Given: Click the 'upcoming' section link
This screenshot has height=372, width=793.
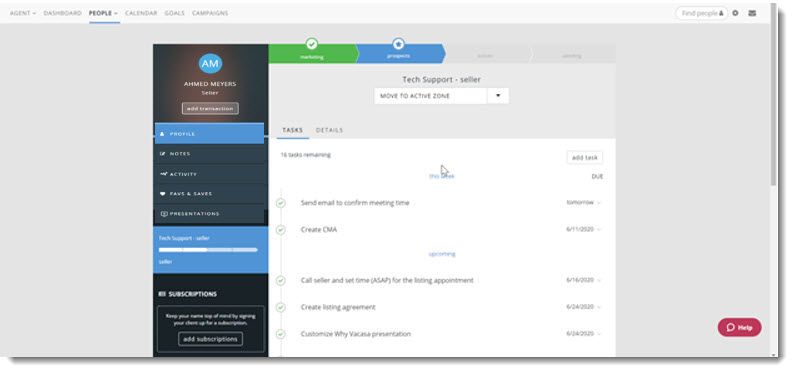Looking at the screenshot, I should point(442,254).
